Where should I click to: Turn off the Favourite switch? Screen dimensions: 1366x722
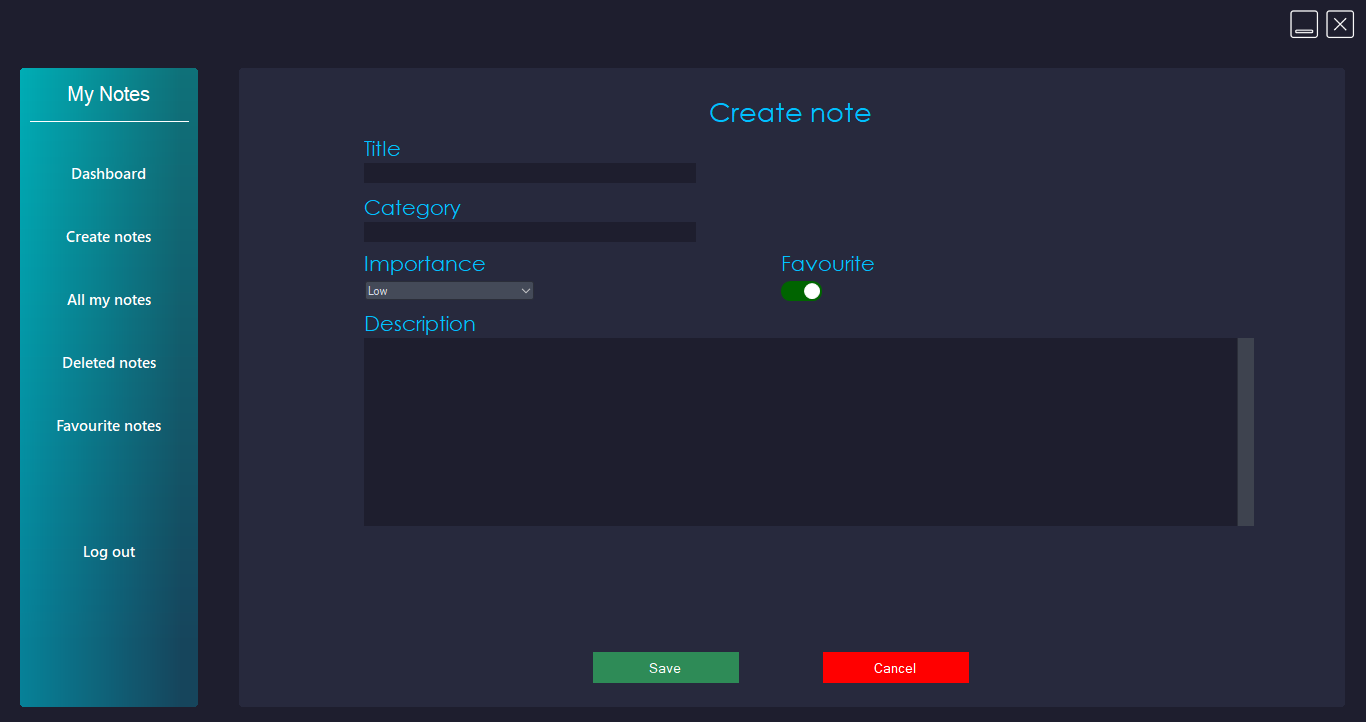(x=801, y=291)
